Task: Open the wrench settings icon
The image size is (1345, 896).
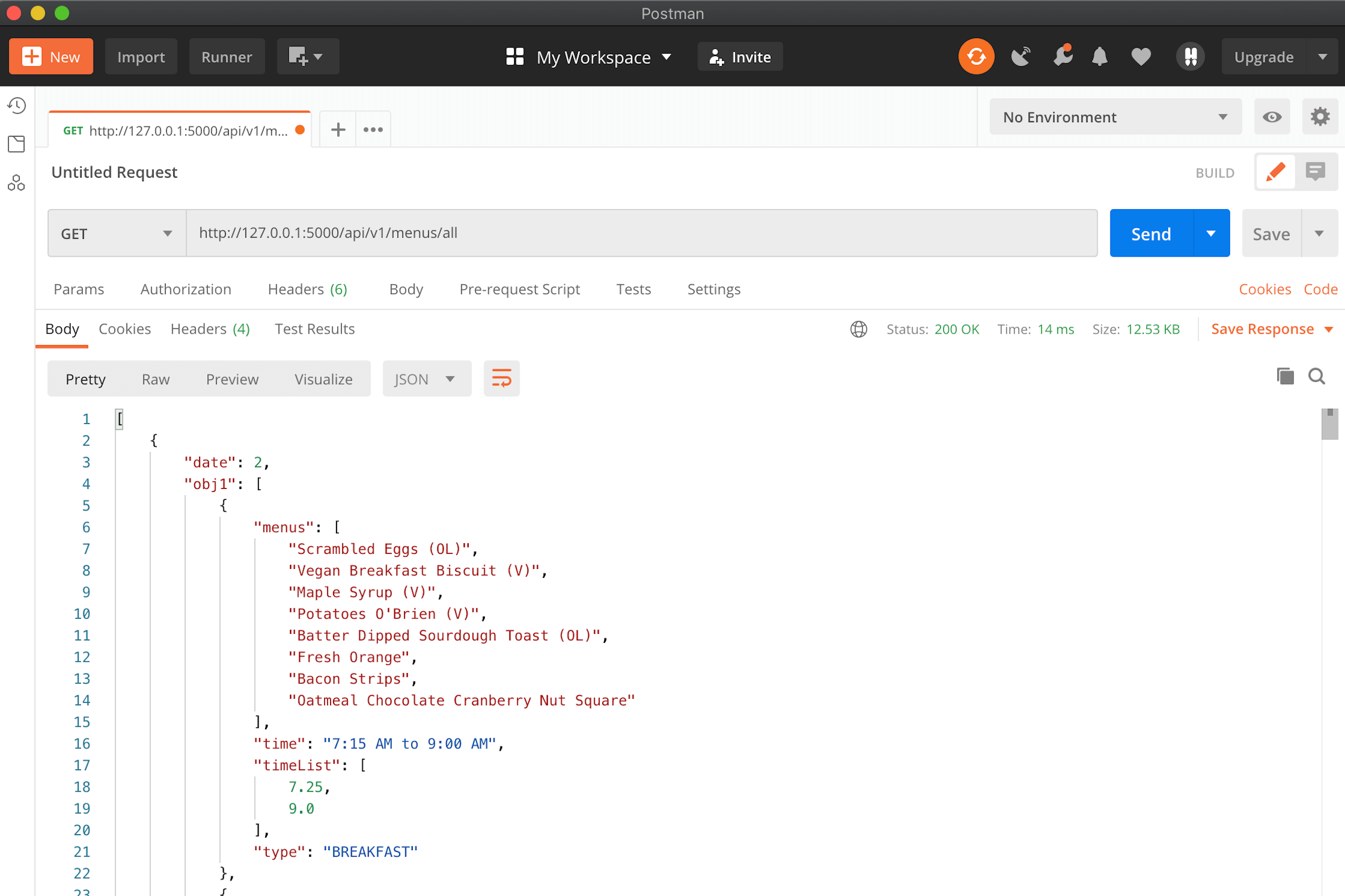Action: click(1062, 55)
